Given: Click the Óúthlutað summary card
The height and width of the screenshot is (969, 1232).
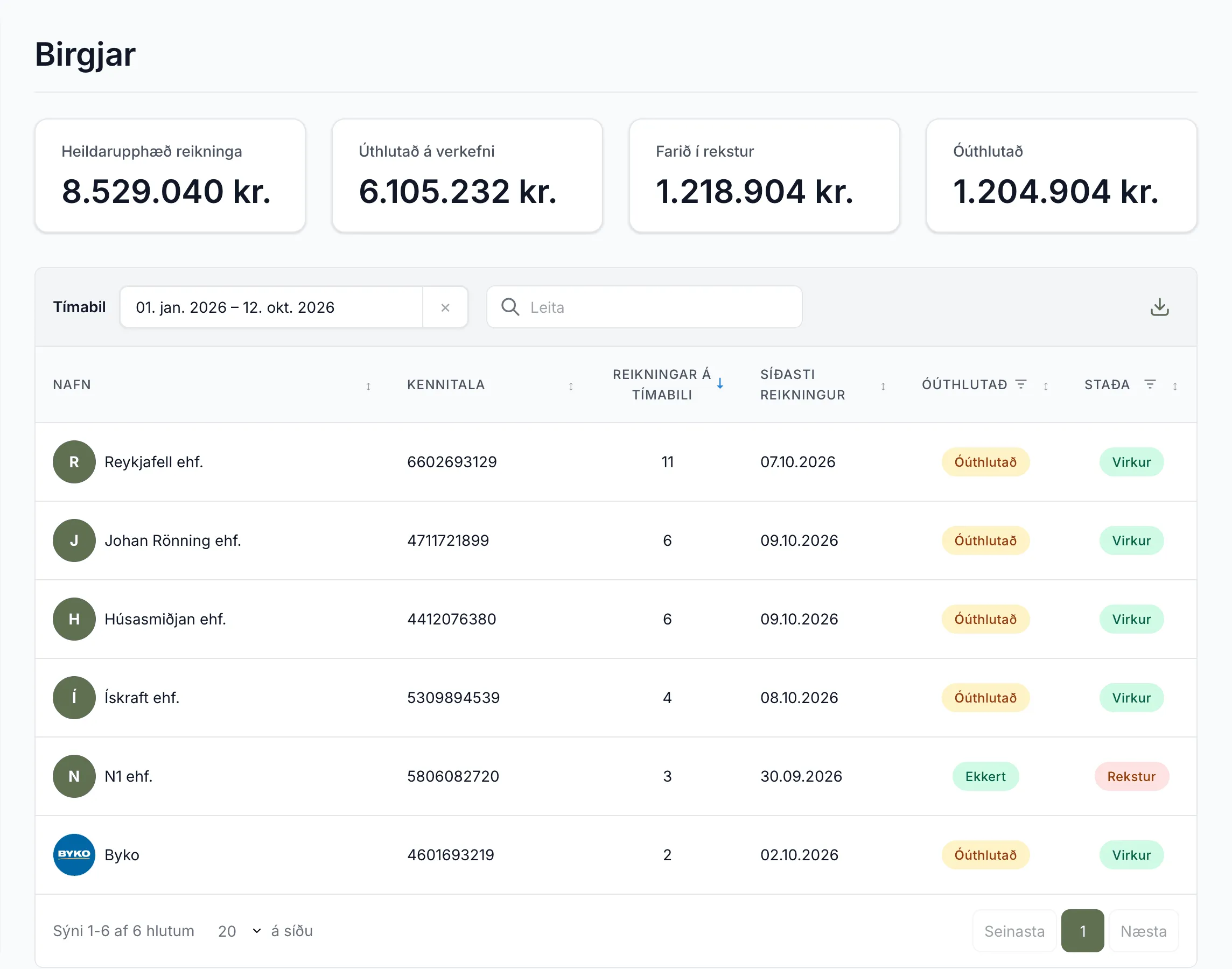Looking at the screenshot, I should [1061, 176].
